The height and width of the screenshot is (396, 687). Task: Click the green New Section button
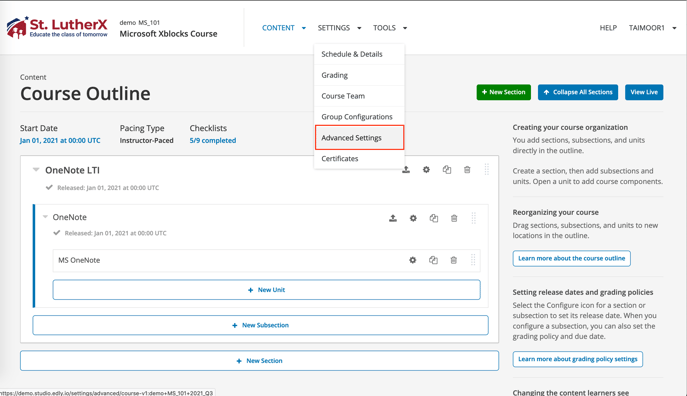tap(503, 92)
